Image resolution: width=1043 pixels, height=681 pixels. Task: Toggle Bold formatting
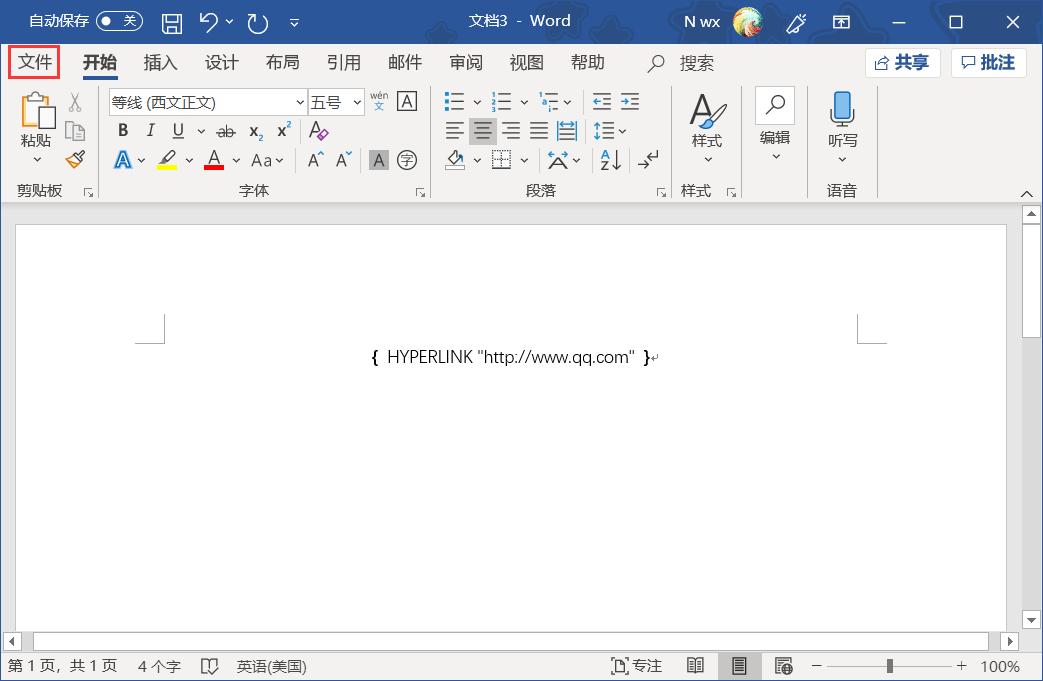(x=123, y=131)
